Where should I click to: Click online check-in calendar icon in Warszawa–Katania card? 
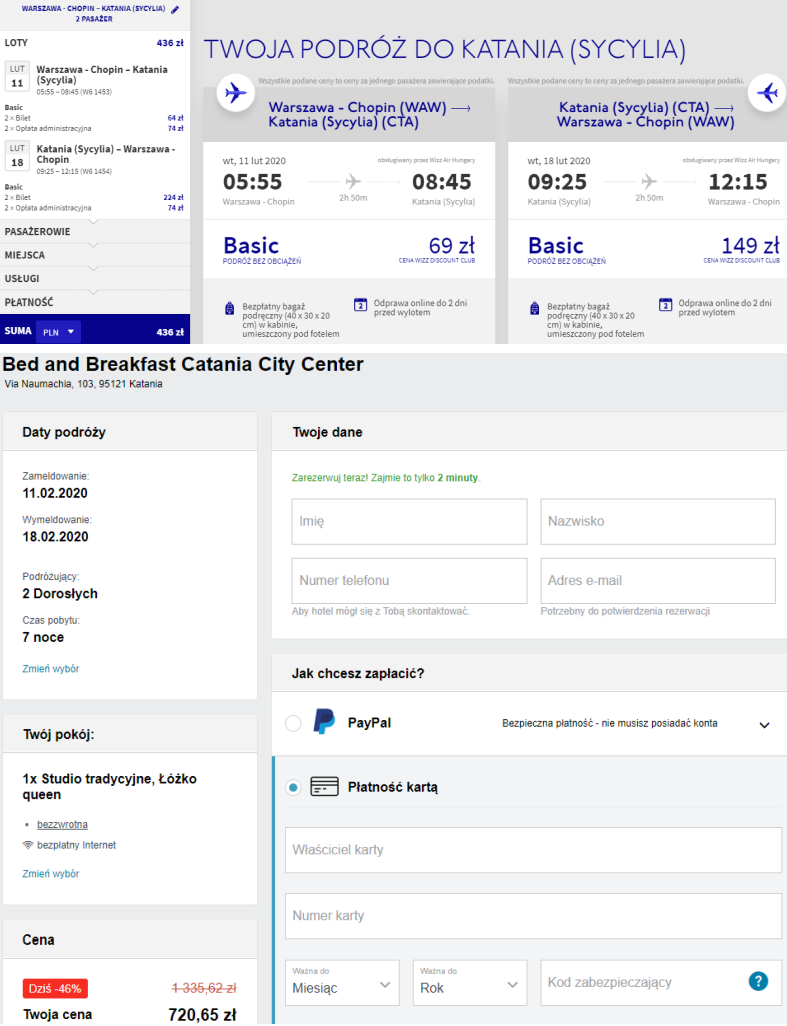360,304
